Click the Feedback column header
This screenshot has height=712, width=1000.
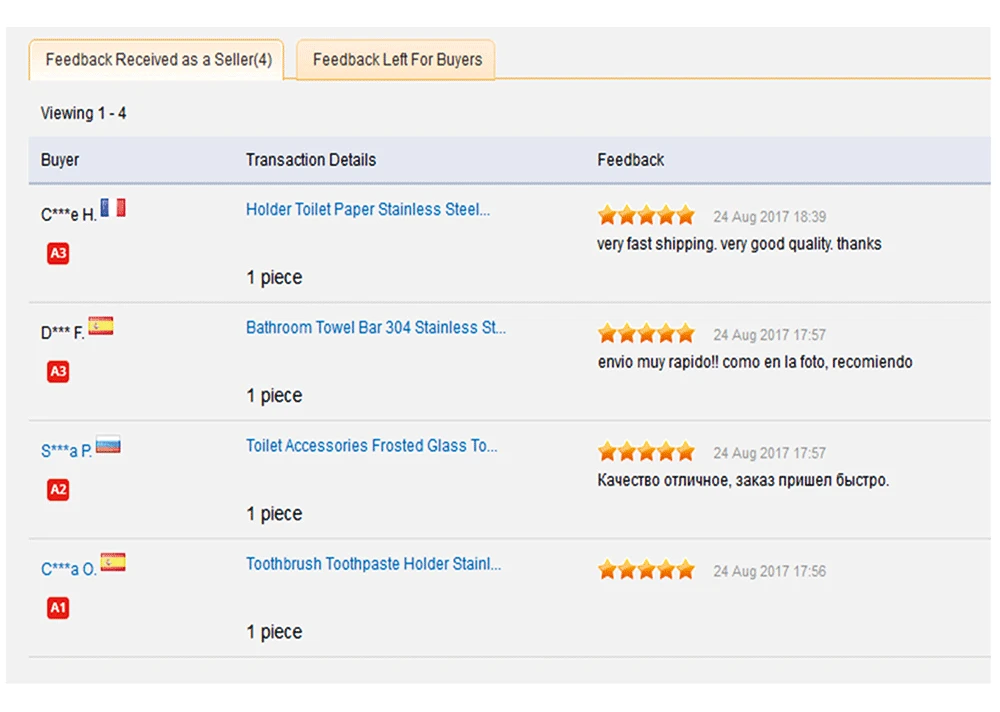pos(631,160)
